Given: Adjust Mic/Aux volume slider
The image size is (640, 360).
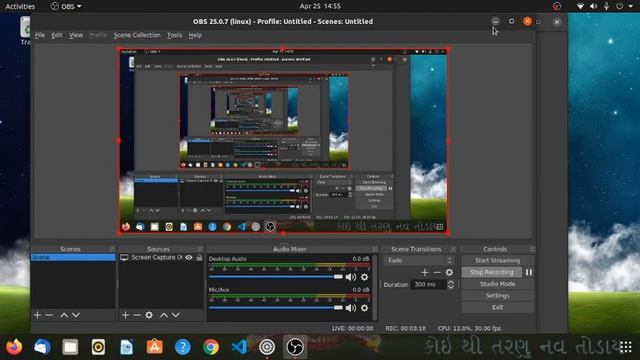Looking at the screenshot, I should point(276,308).
